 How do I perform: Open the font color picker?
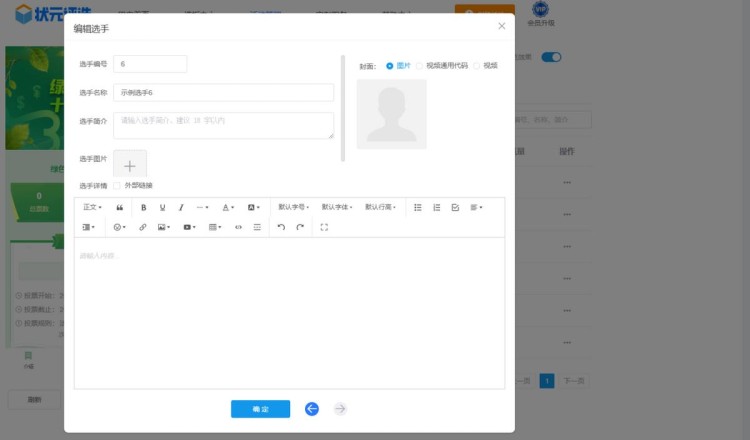point(228,208)
